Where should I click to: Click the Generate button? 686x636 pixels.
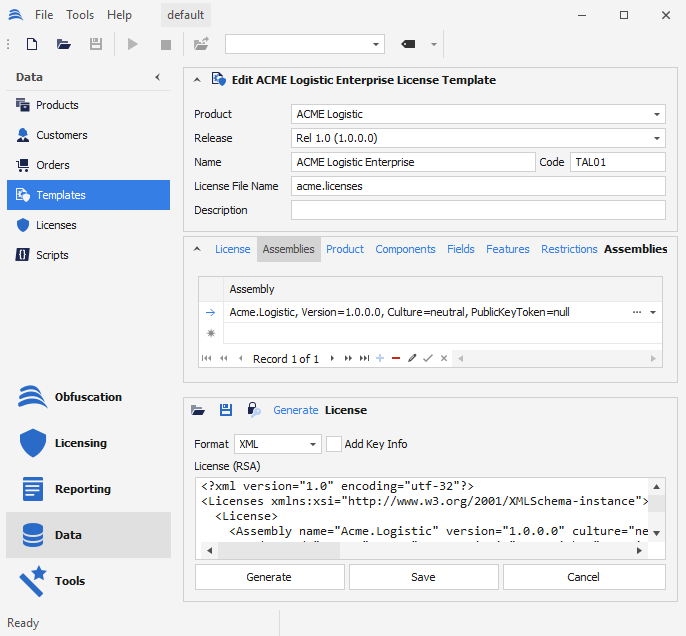tap(269, 577)
